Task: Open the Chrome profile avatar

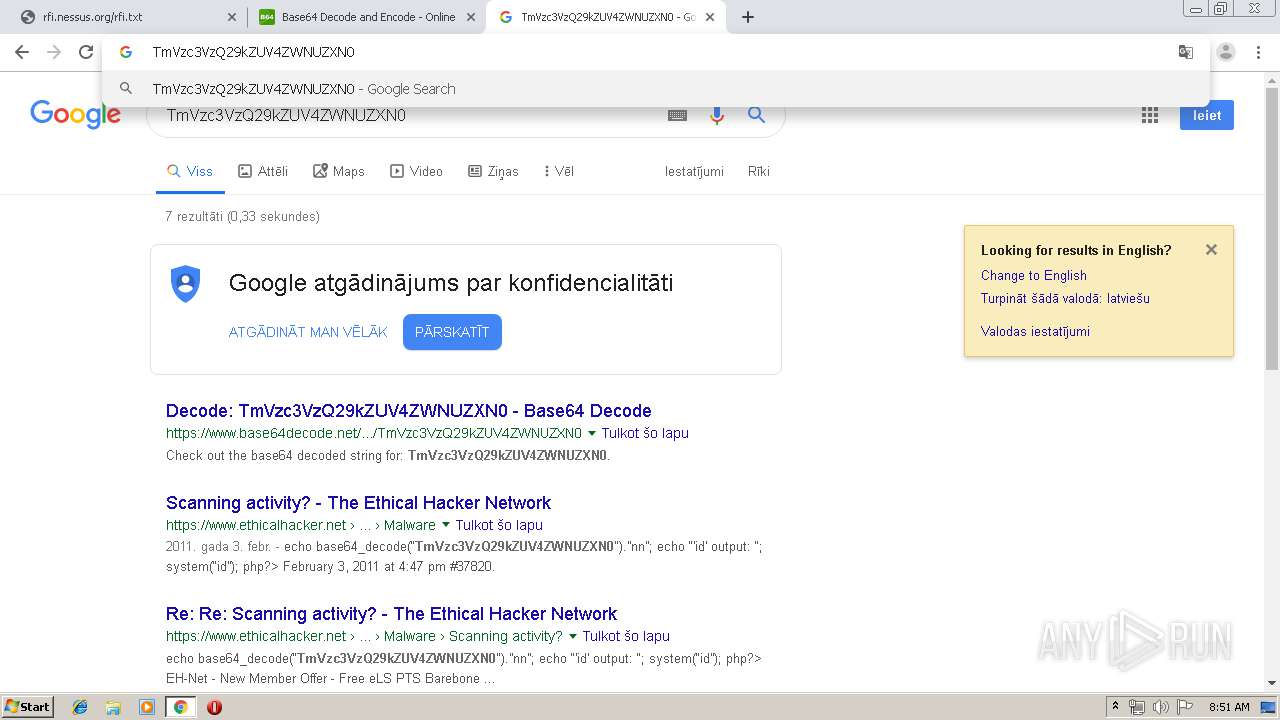Action: tap(1226, 52)
